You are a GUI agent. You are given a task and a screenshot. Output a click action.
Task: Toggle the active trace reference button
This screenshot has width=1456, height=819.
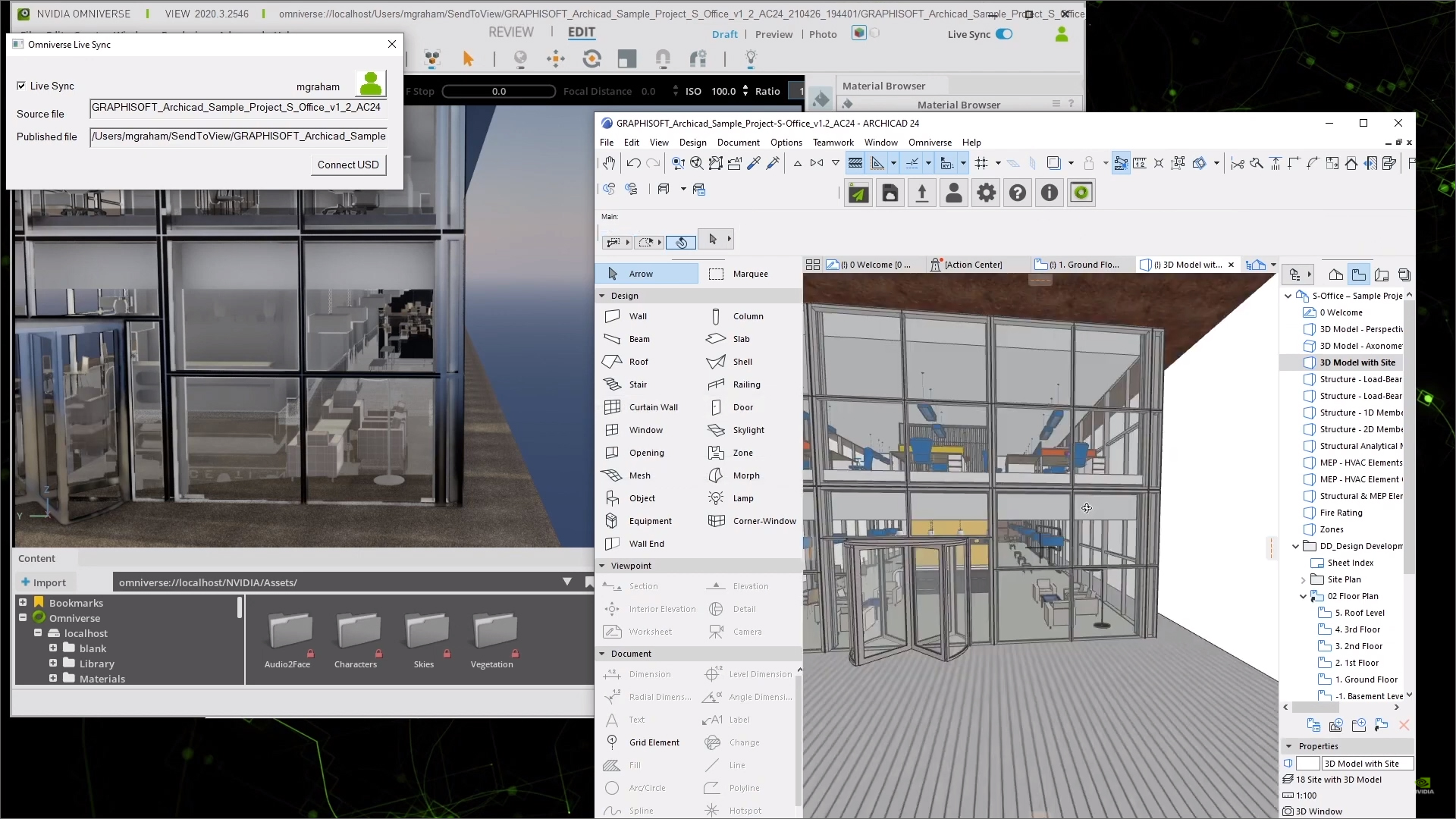pos(855,163)
